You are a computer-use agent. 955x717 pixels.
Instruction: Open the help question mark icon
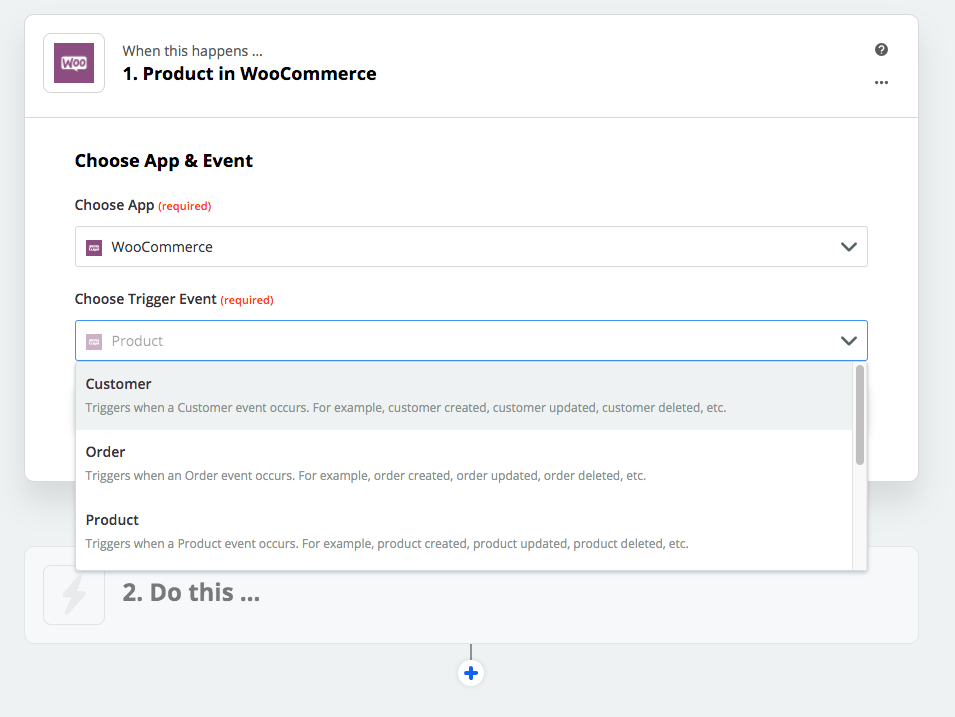[881, 50]
